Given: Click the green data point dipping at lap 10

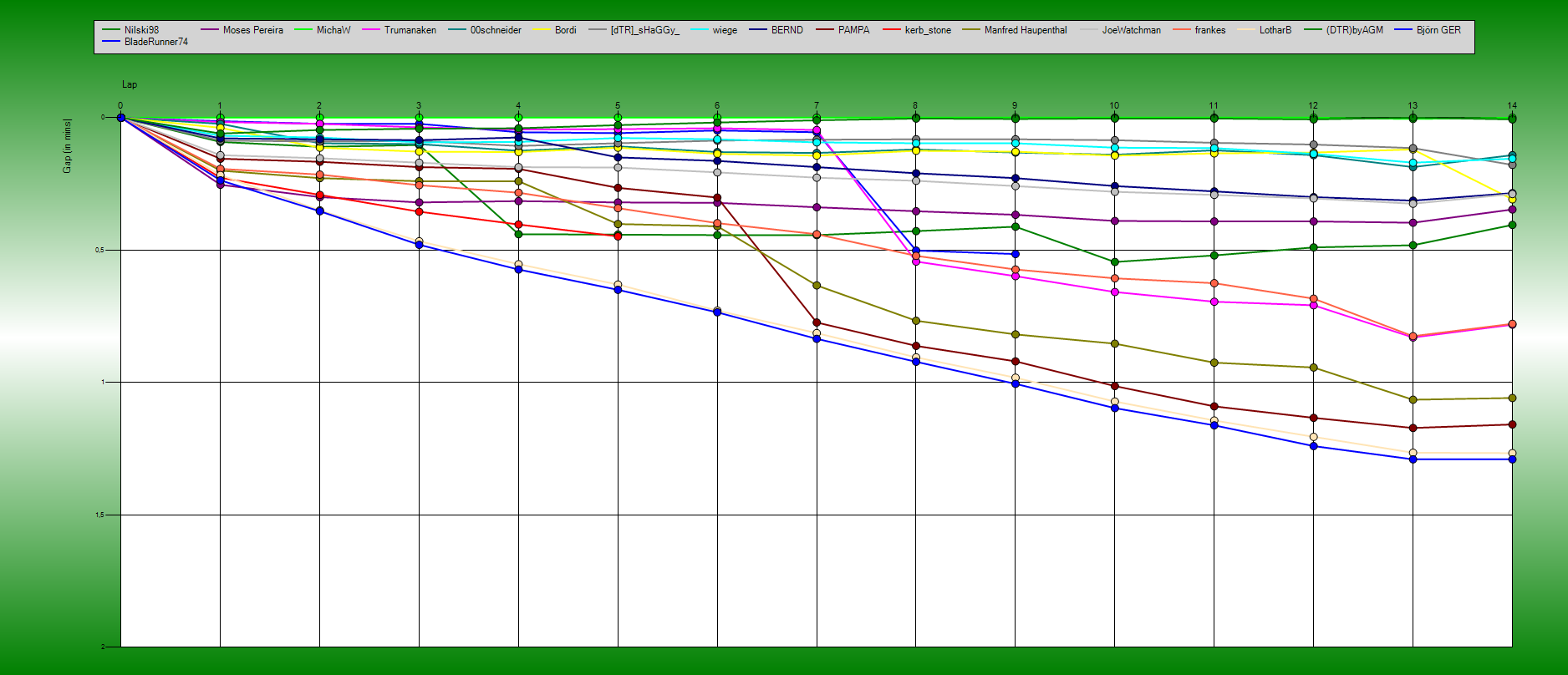Looking at the screenshot, I should coord(1114,262).
